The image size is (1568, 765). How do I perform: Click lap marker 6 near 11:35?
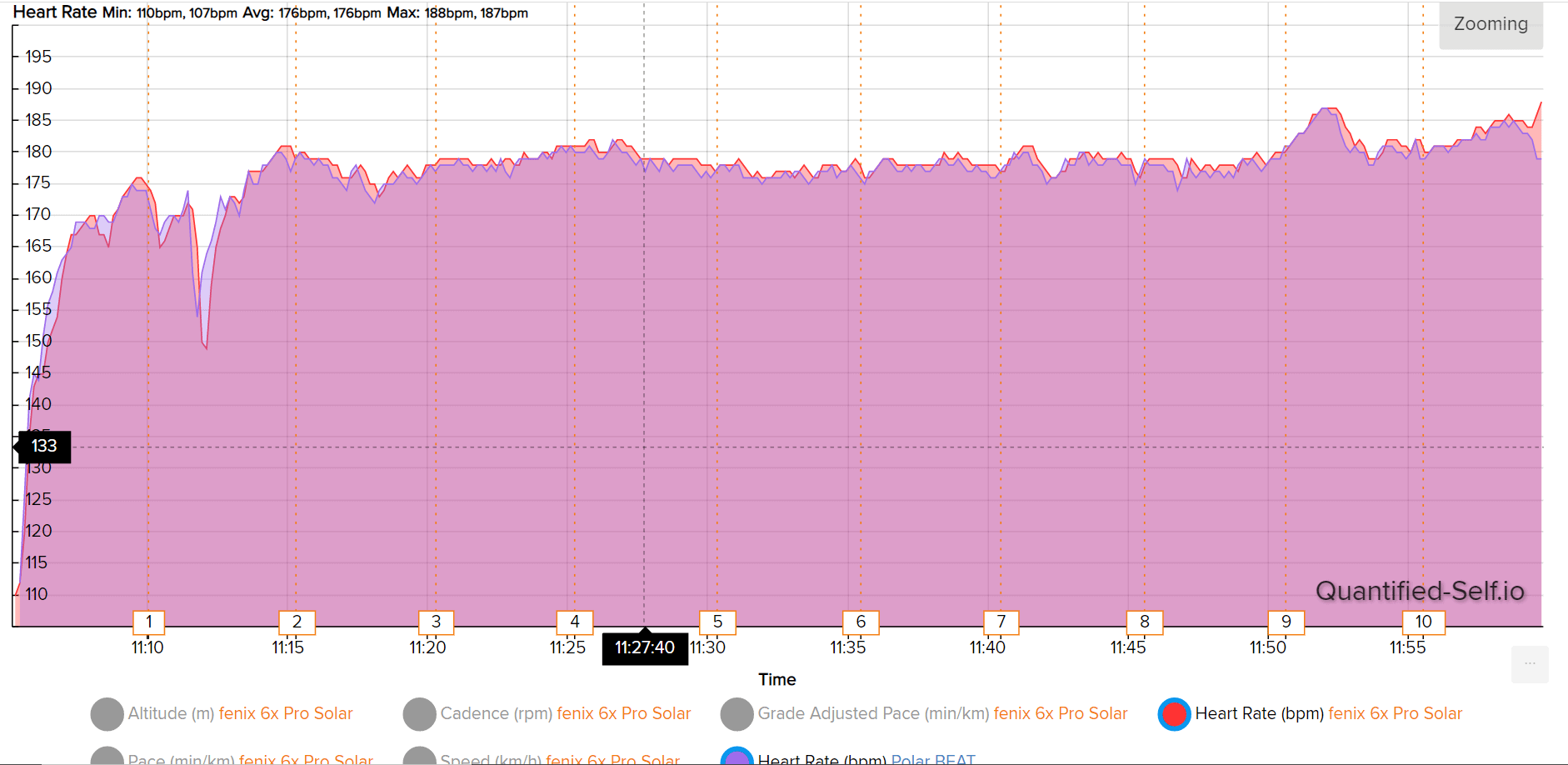[x=861, y=622]
